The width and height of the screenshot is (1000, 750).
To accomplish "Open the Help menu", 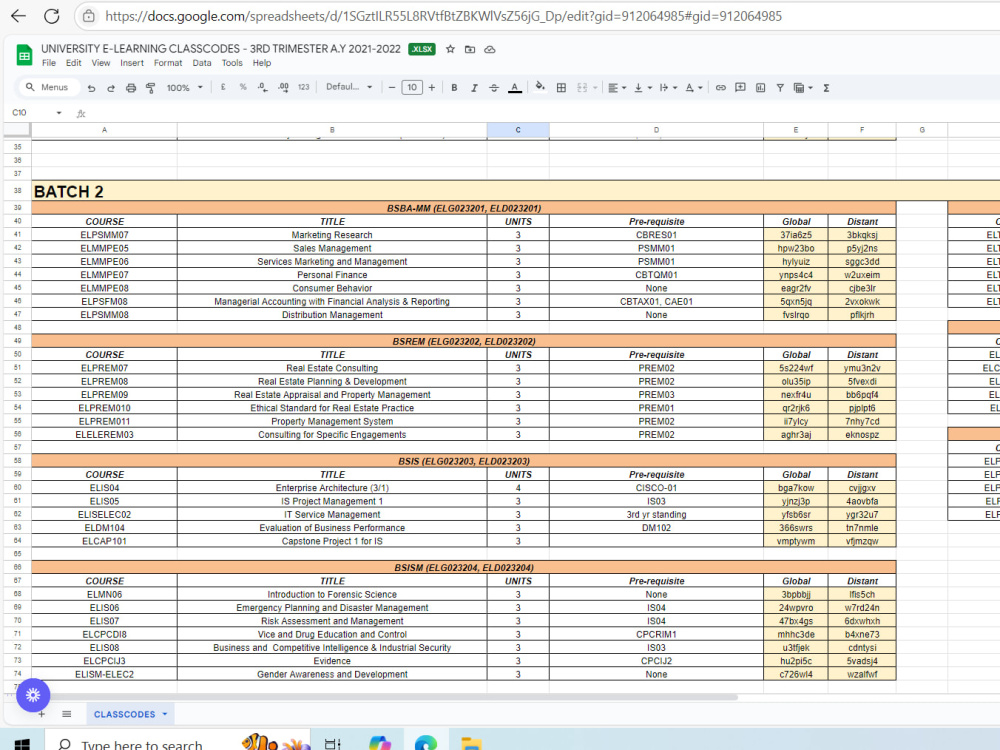I will coord(261,63).
